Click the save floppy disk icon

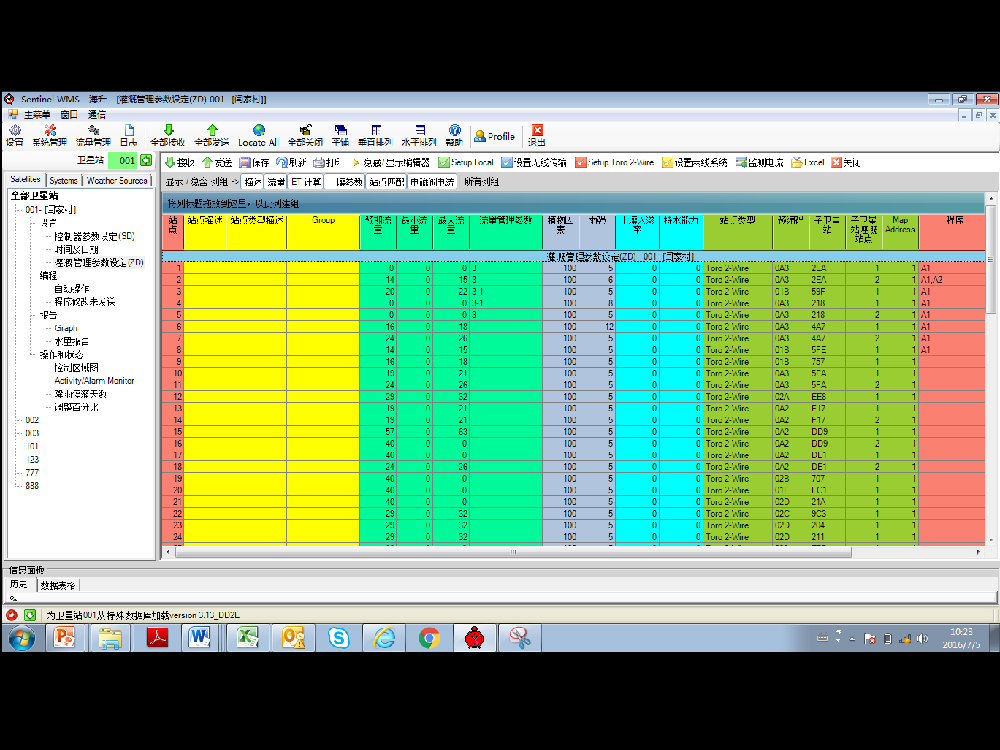(x=254, y=162)
